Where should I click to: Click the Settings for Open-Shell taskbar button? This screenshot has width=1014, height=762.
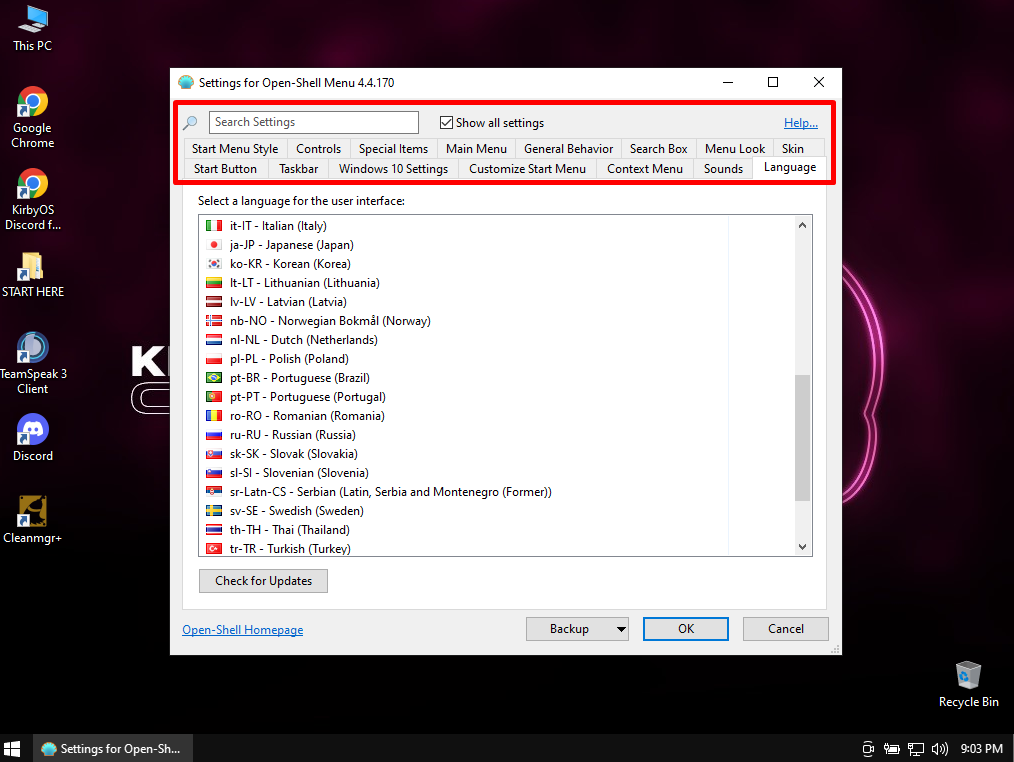pyautogui.click(x=113, y=748)
